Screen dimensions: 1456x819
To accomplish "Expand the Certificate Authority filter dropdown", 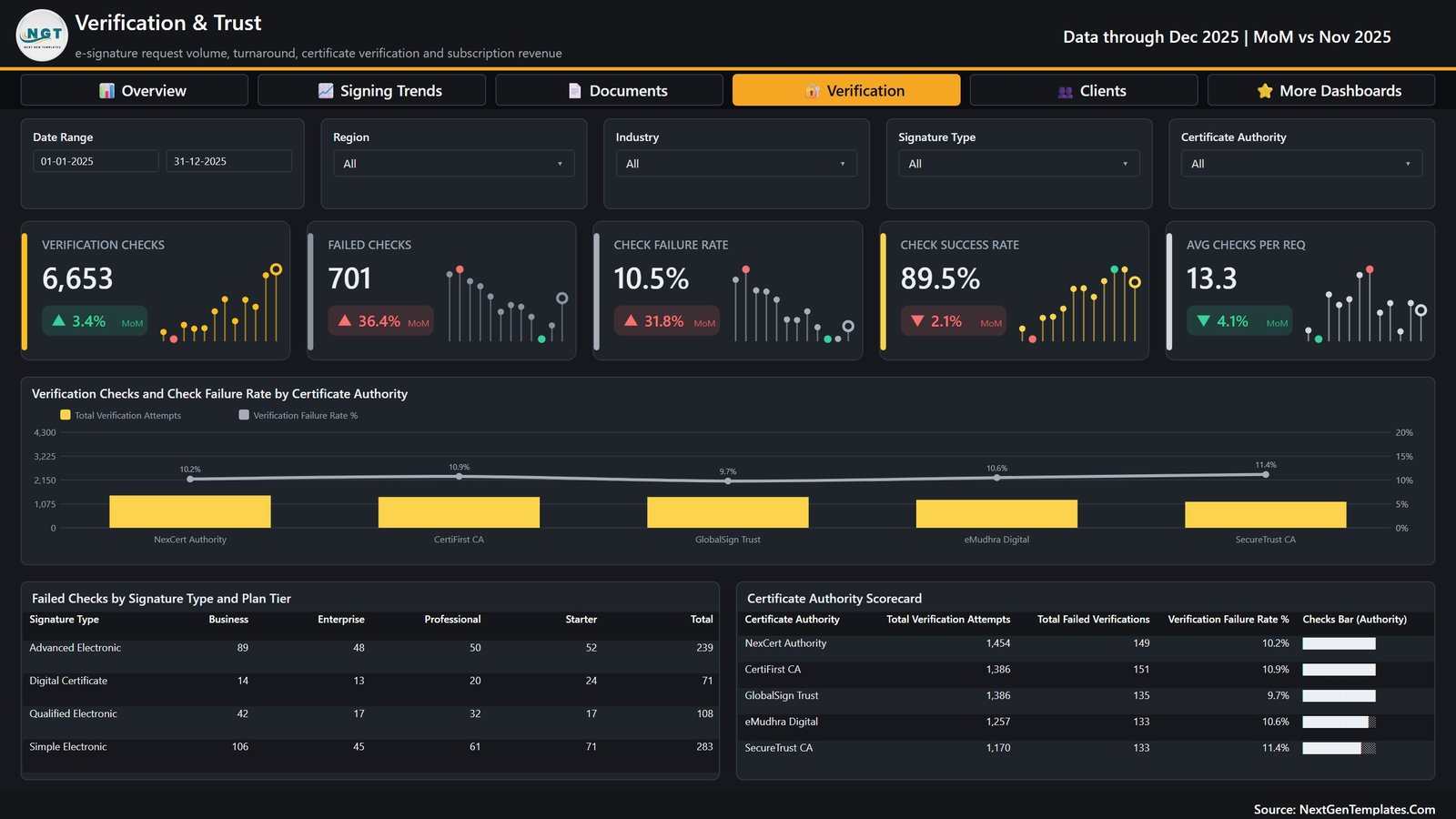I will [x=1301, y=164].
